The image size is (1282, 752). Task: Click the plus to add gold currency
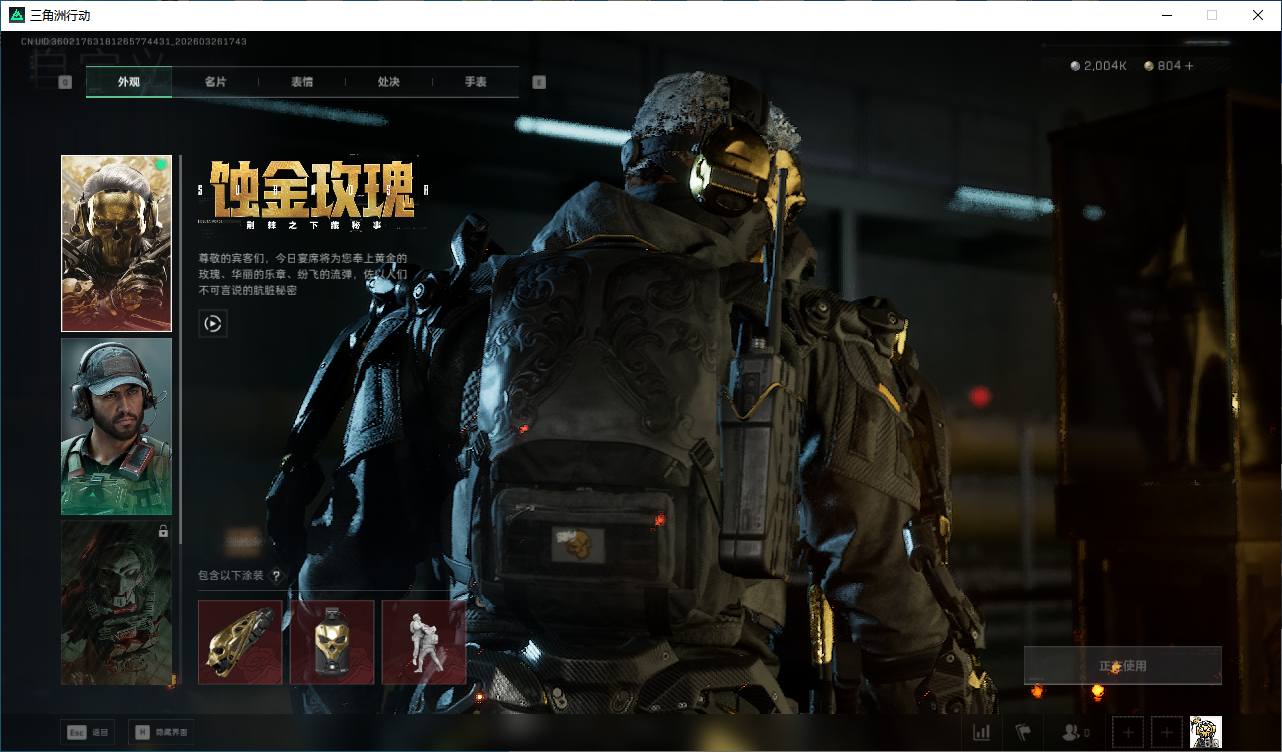(x=1189, y=66)
